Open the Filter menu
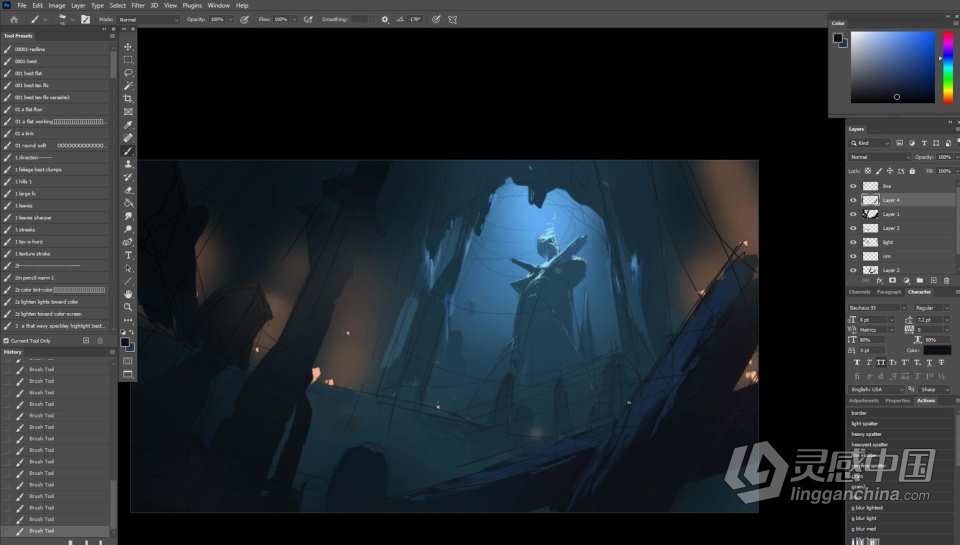 (138, 6)
